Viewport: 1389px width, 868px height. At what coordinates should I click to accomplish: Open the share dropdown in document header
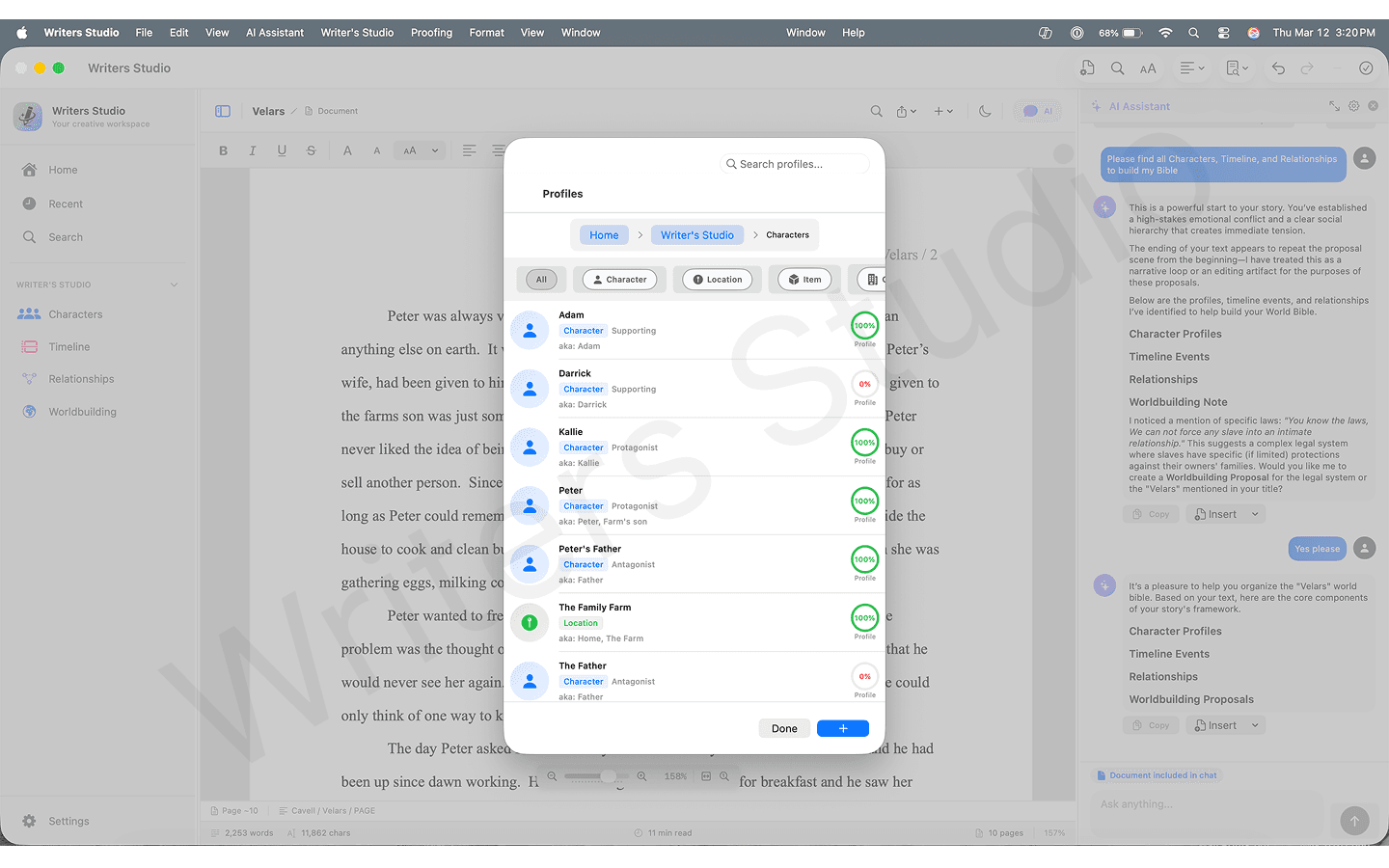[x=907, y=111]
